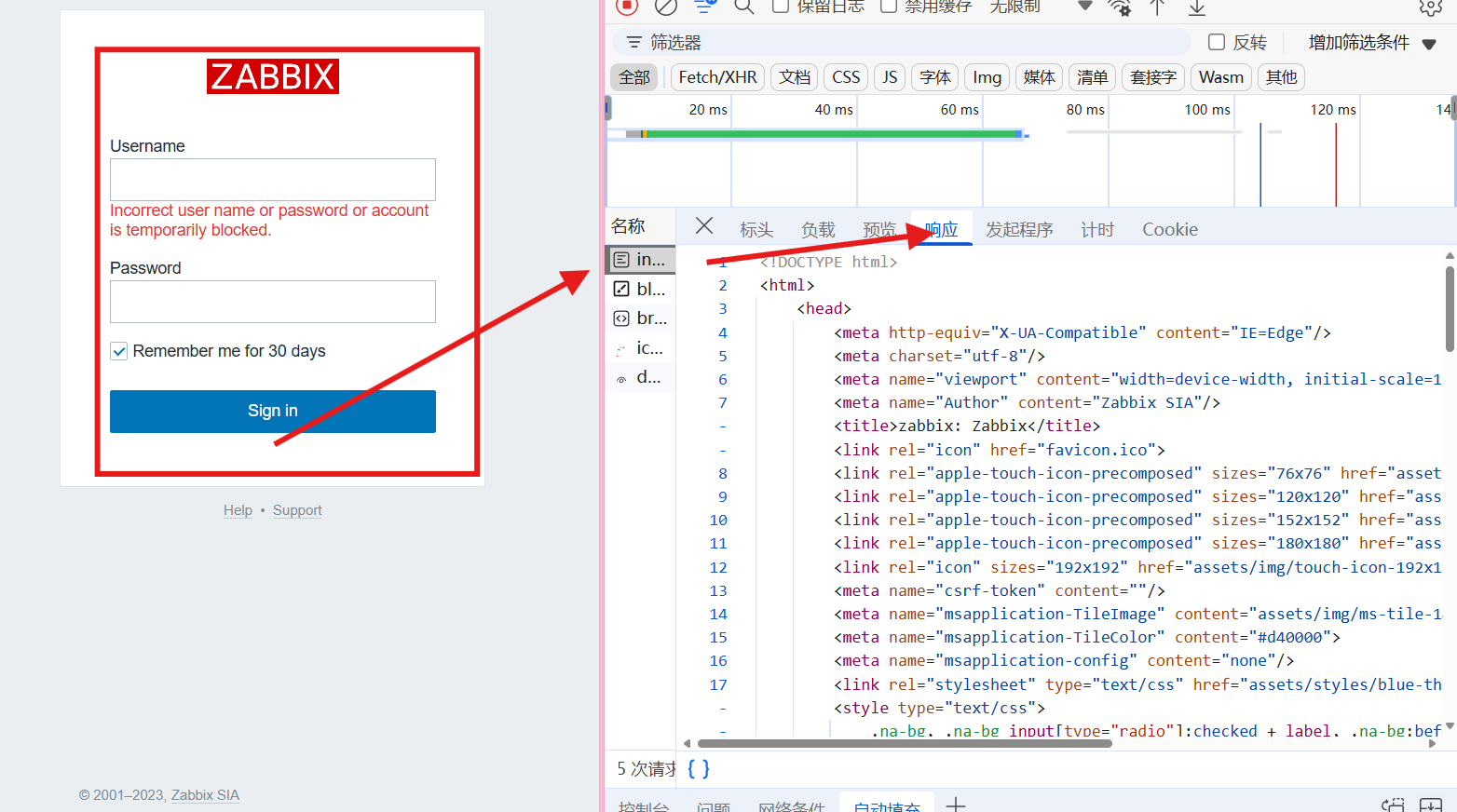Open the 无限制 throttling dropdown
Image resolution: width=1457 pixels, height=812 pixels.
1040,7
